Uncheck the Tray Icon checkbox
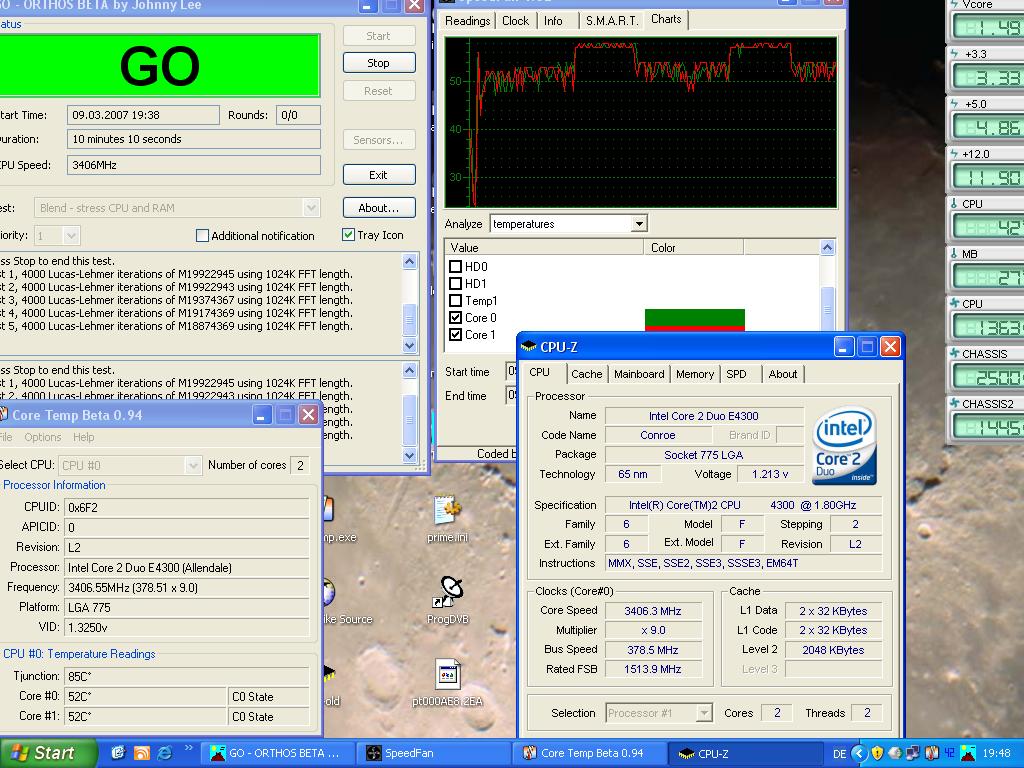The height and width of the screenshot is (768, 1024). pyautogui.click(x=349, y=234)
